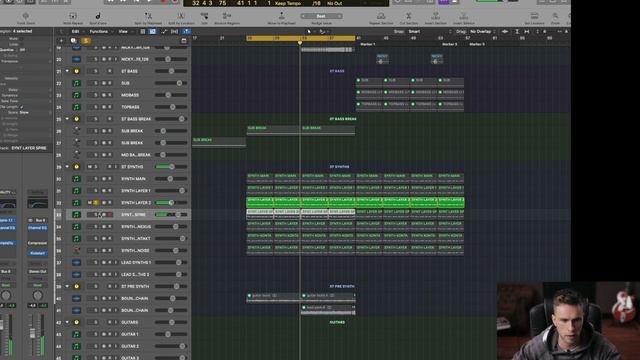
Task: Solo the SUB track
Action: tap(96, 83)
